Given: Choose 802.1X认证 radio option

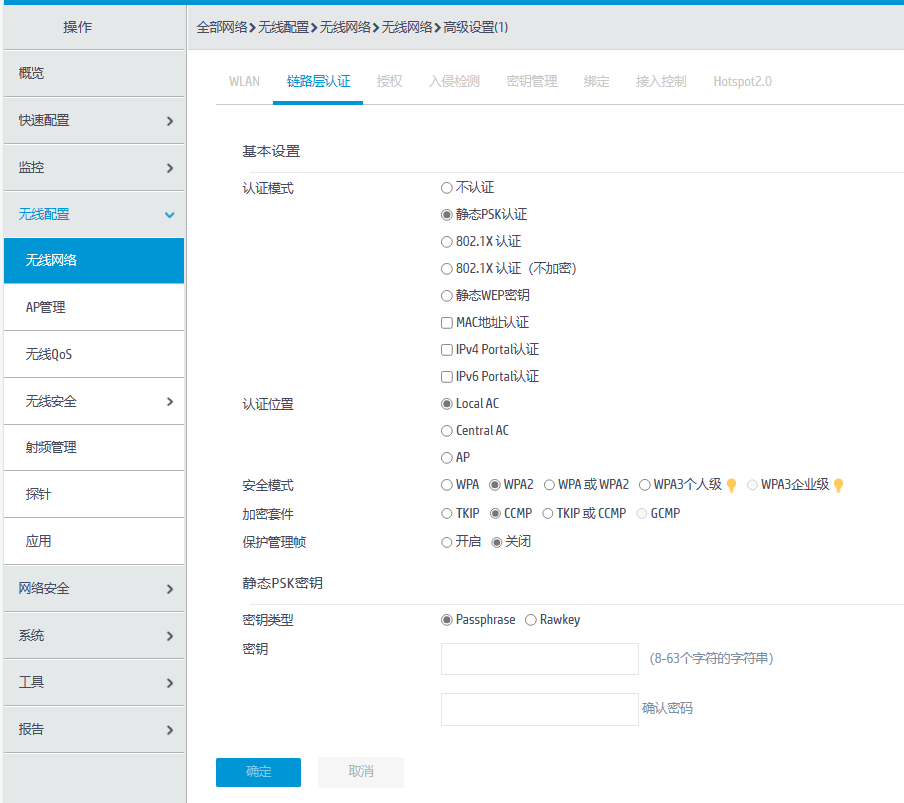Looking at the screenshot, I should point(447,242).
